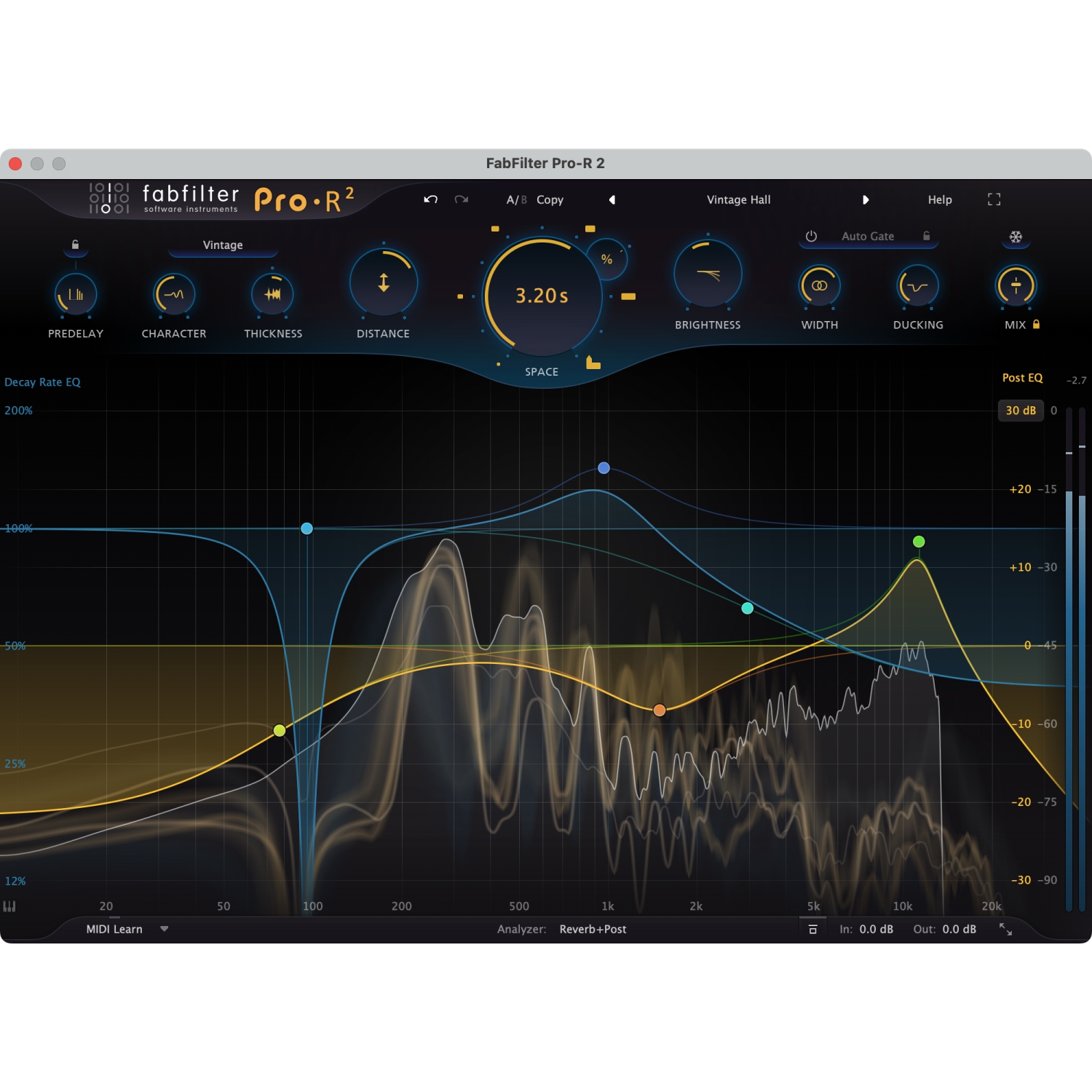Open the Vintage Hall preset browser
Screen dimensions: 1092x1092
(x=738, y=199)
